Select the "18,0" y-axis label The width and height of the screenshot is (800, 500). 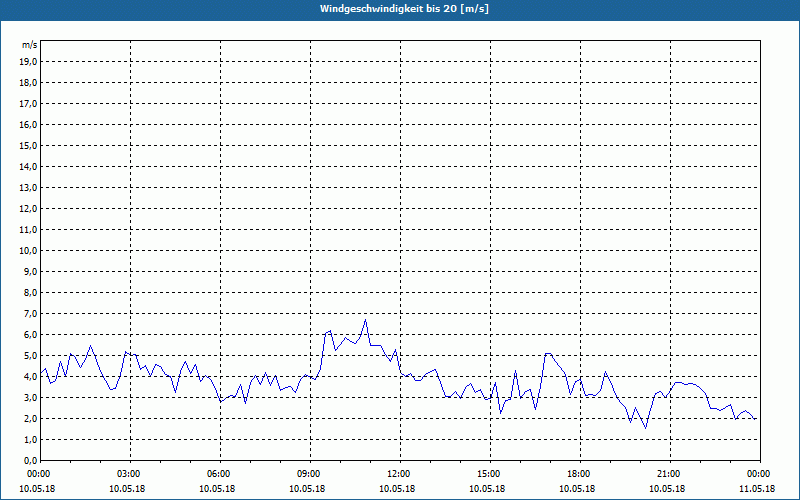pos(28,83)
